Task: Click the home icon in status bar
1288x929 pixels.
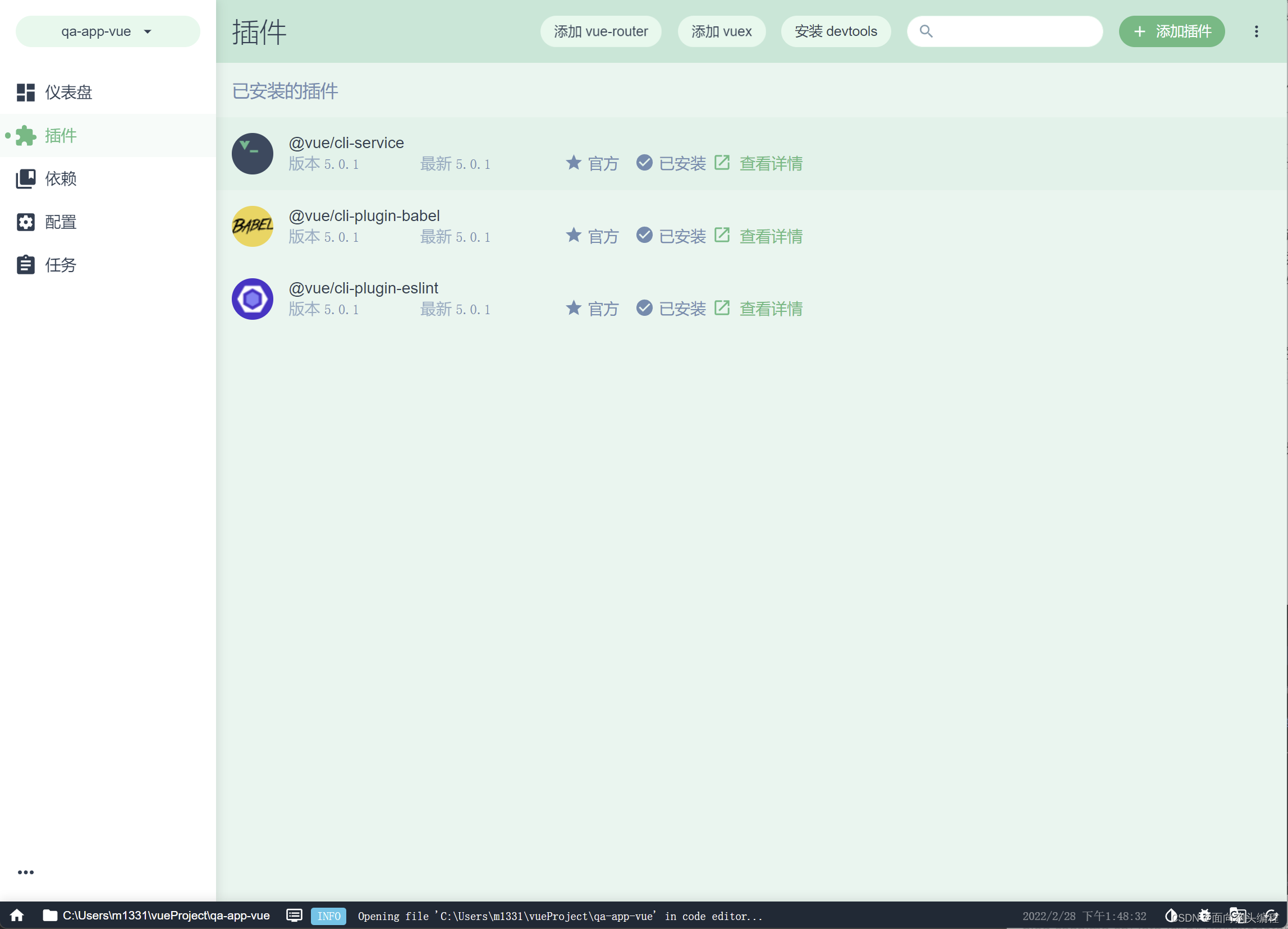Action: pos(17,915)
